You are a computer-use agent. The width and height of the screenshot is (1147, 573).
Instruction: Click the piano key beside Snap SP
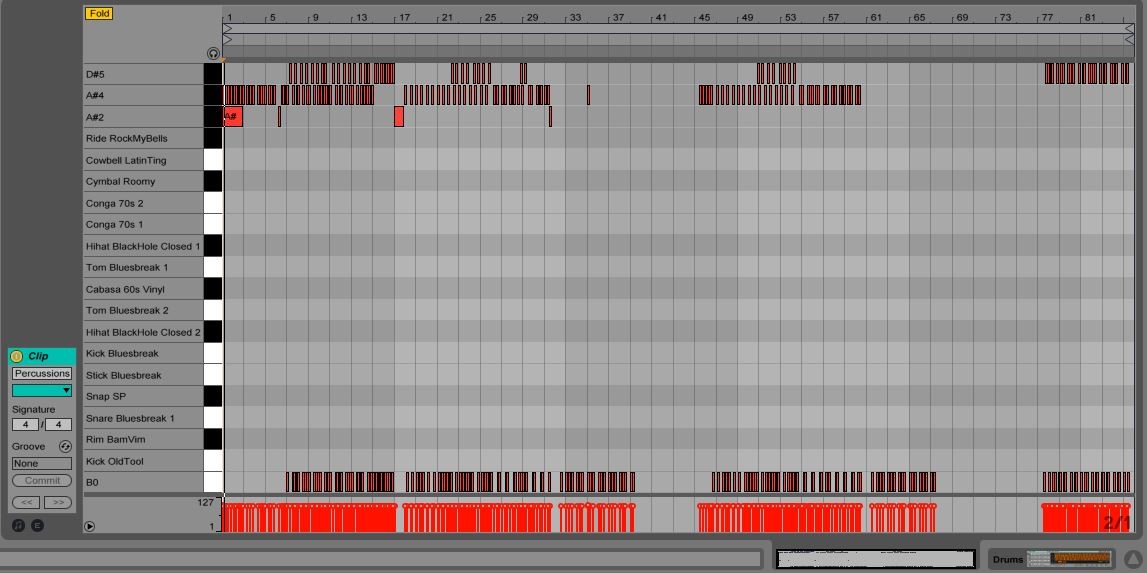pyautogui.click(x=213, y=397)
